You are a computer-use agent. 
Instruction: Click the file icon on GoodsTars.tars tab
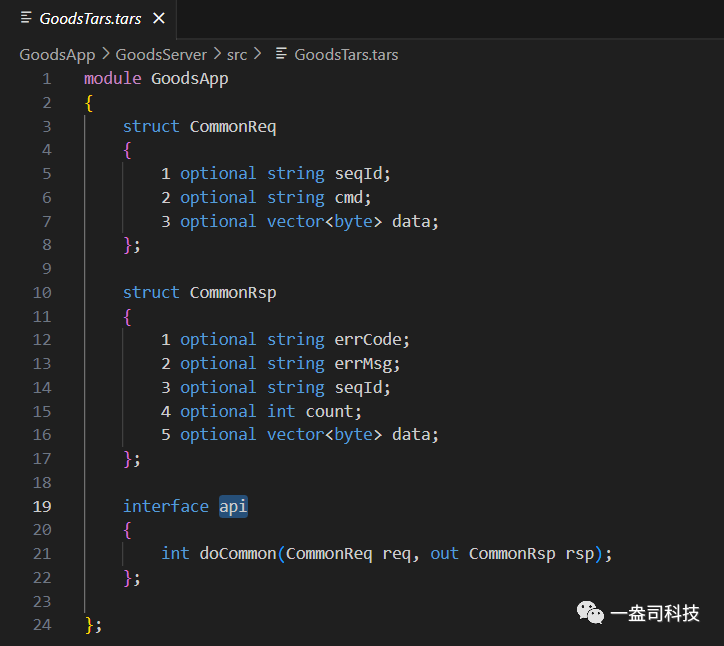(26, 18)
